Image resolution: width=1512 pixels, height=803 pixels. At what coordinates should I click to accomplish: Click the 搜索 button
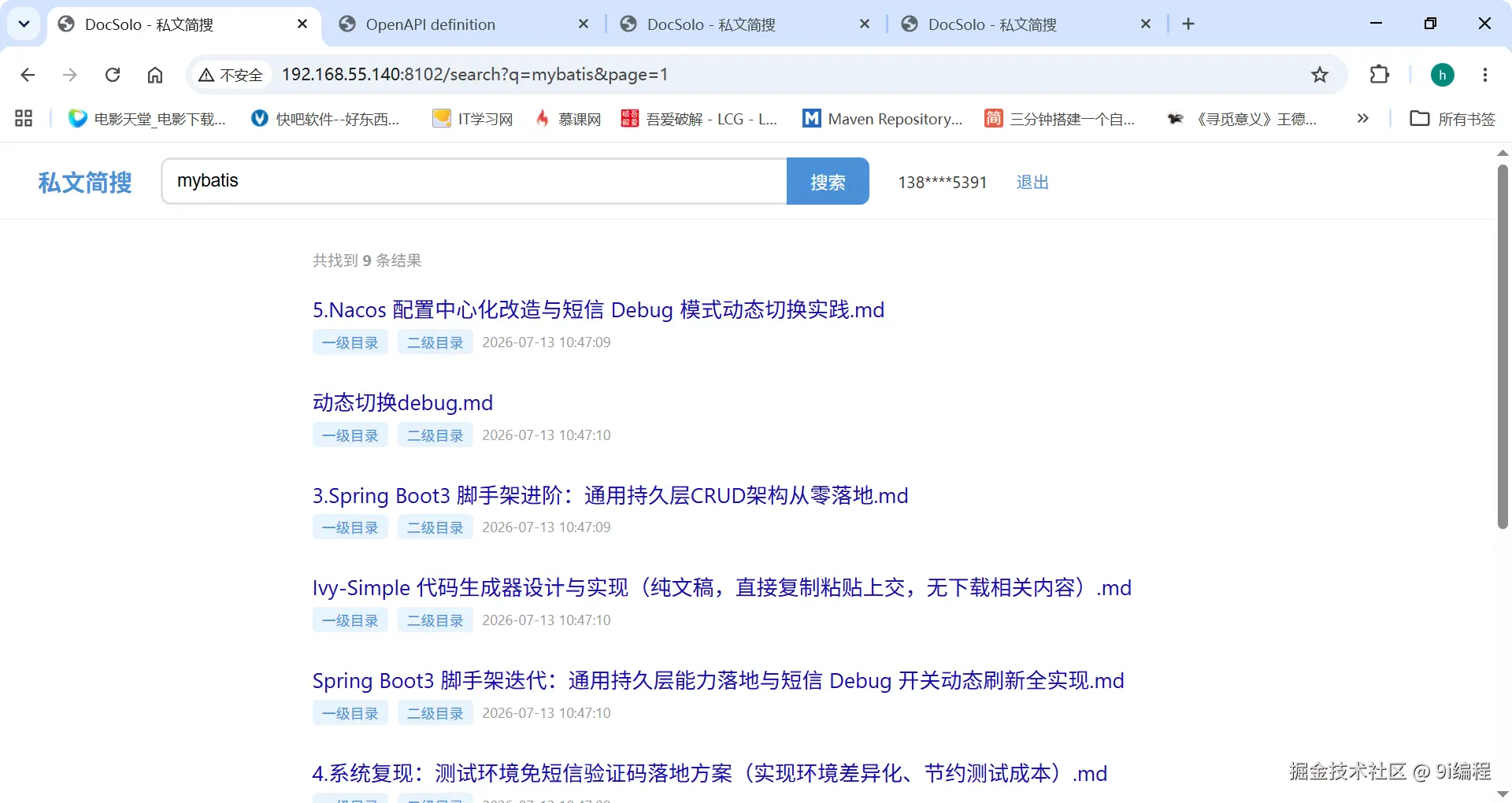(x=828, y=181)
